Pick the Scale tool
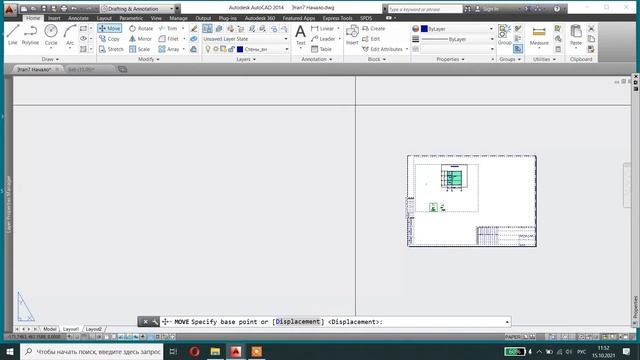Image resolution: width=640 pixels, height=360 pixels. [x=140, y=49]
